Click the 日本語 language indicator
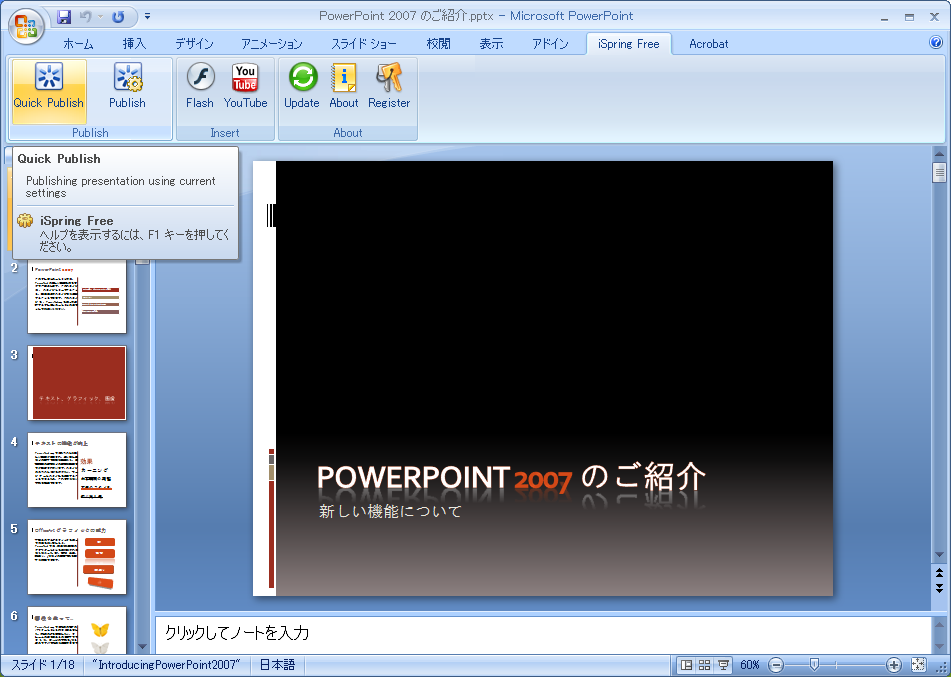This screenshot has width=951, height=677. [277, 665]
